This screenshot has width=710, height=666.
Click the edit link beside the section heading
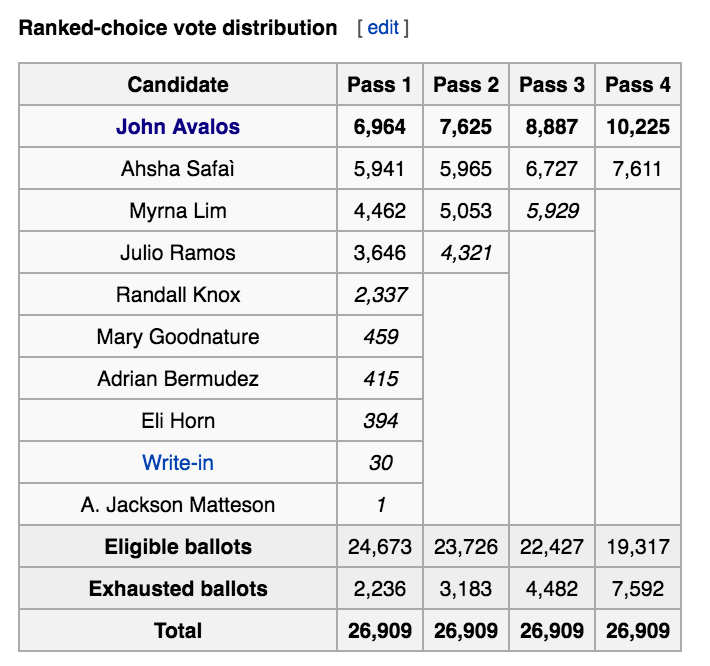tap(383, 28)
